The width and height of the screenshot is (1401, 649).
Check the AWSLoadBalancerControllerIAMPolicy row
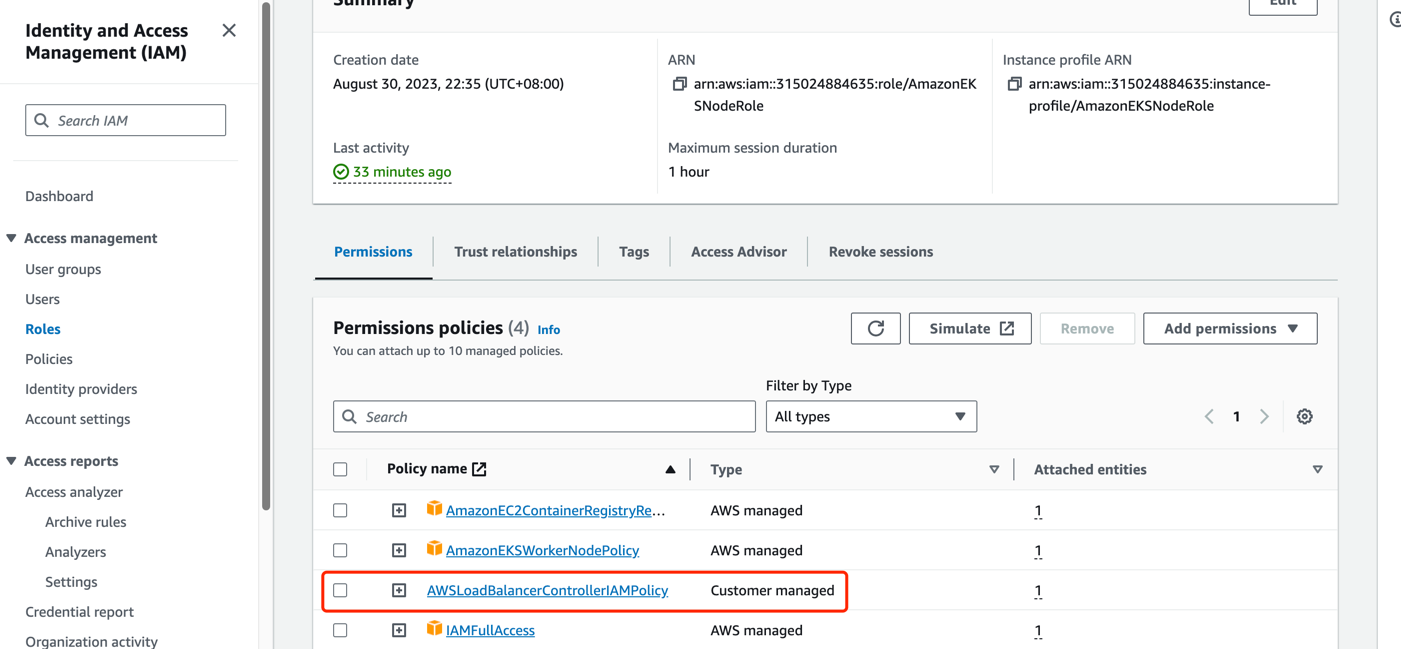coord(340,591)
